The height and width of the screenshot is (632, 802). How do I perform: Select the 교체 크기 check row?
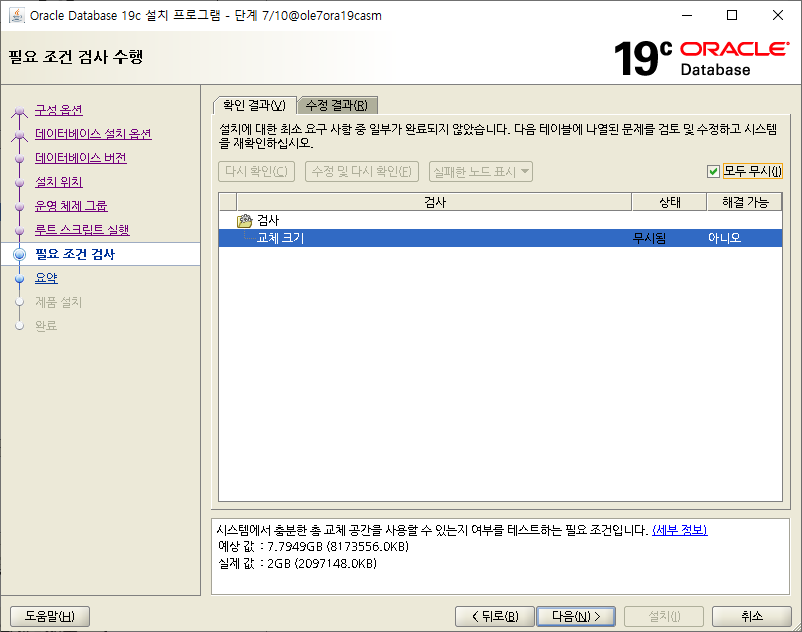500,238
